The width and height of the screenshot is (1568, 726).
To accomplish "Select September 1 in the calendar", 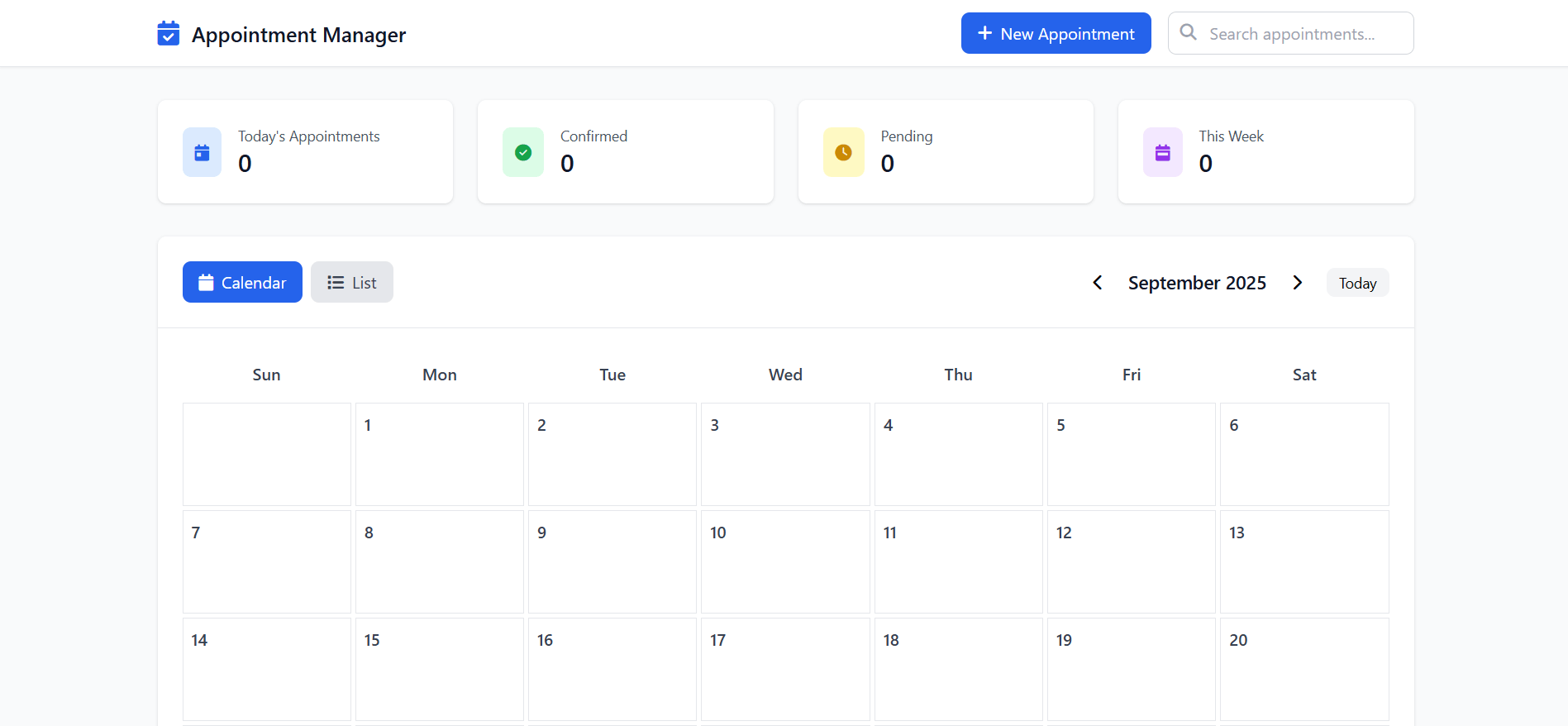I will click(x=440, y=454).
